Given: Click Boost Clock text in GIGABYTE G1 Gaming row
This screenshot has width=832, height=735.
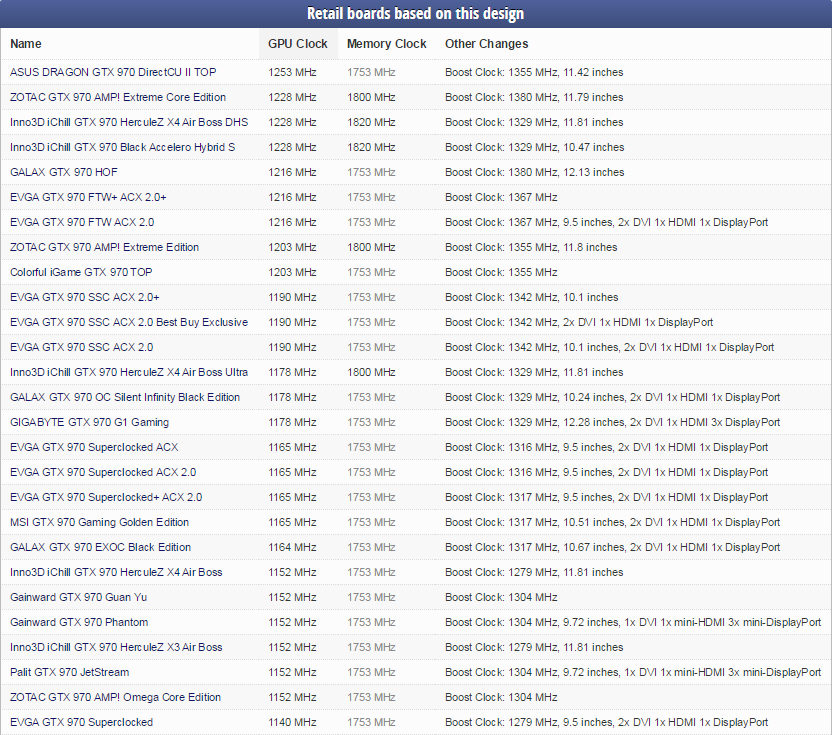Looking at the screenshot, I should [613, 422].
